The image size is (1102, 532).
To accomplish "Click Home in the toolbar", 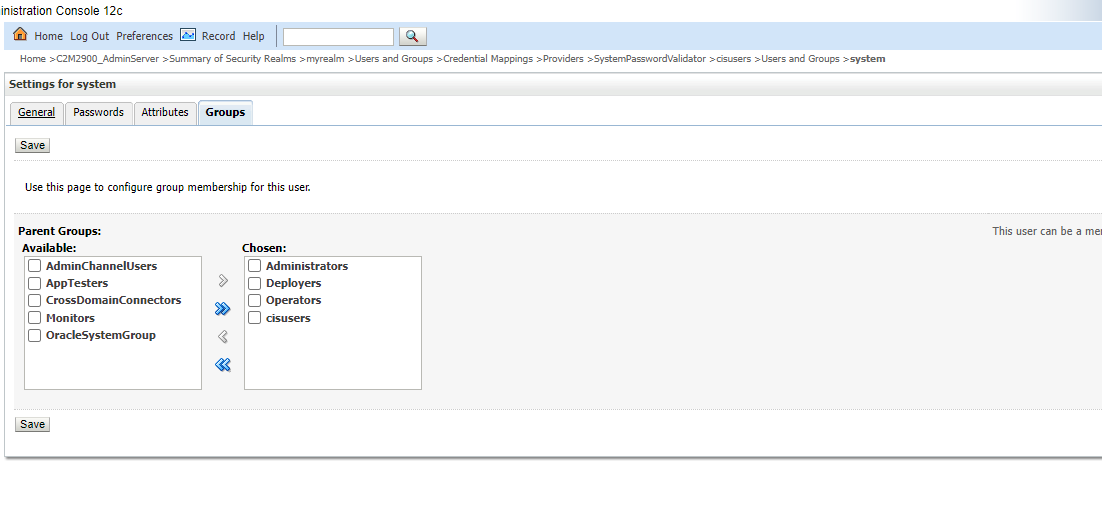I will click(x=48, y=37).
